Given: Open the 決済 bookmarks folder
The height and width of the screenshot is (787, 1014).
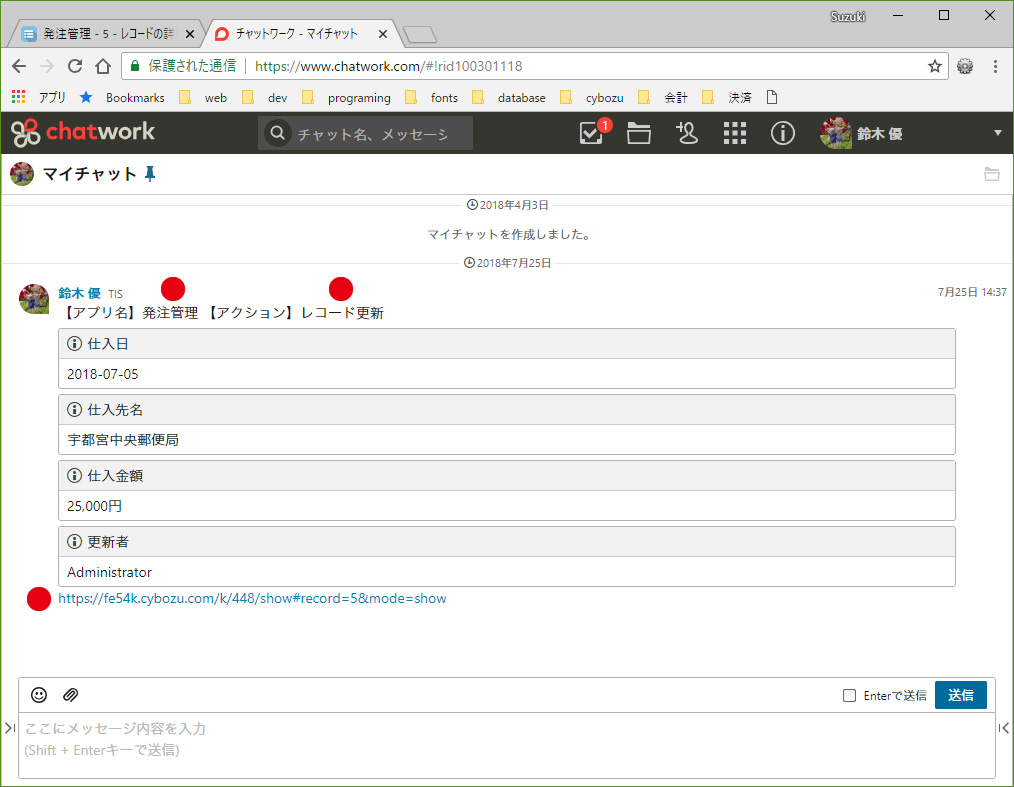Looking at the screenshot, I should pos(727,97).
